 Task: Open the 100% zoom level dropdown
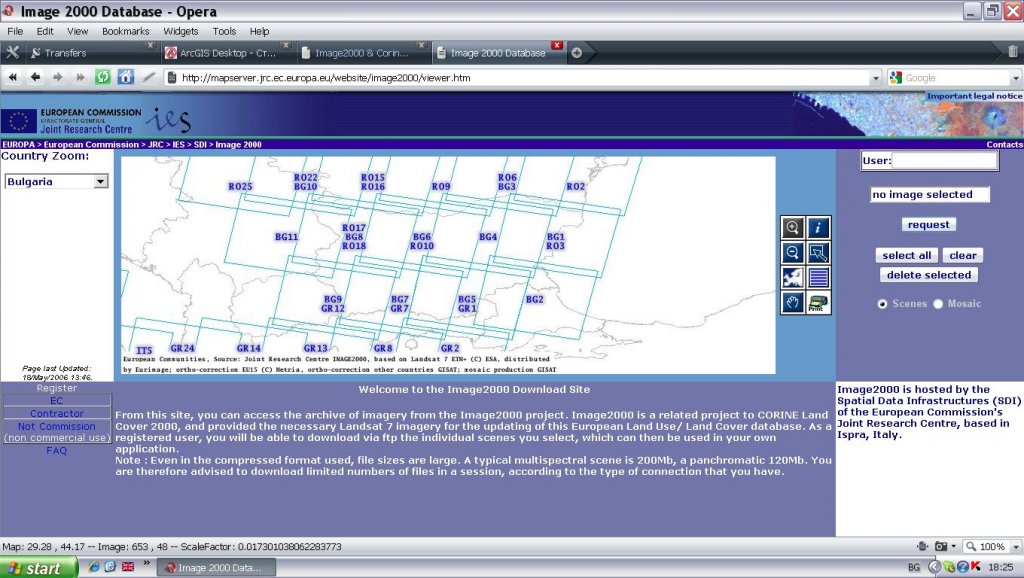(x=1016, y=547)
